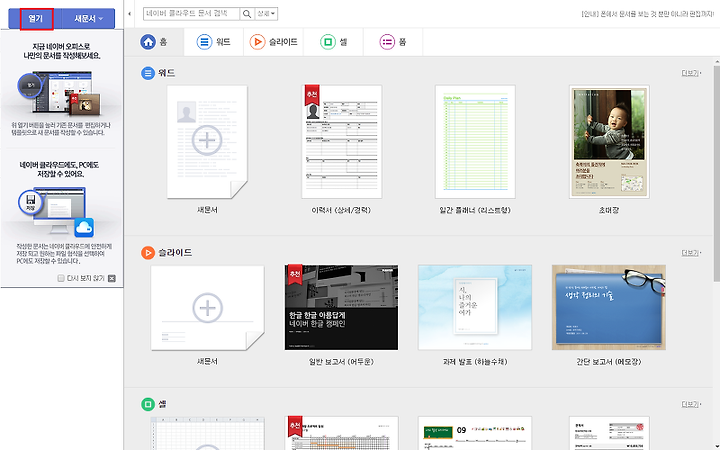
Task: Switch to the 셀 tab
Action: pos(333,42)
